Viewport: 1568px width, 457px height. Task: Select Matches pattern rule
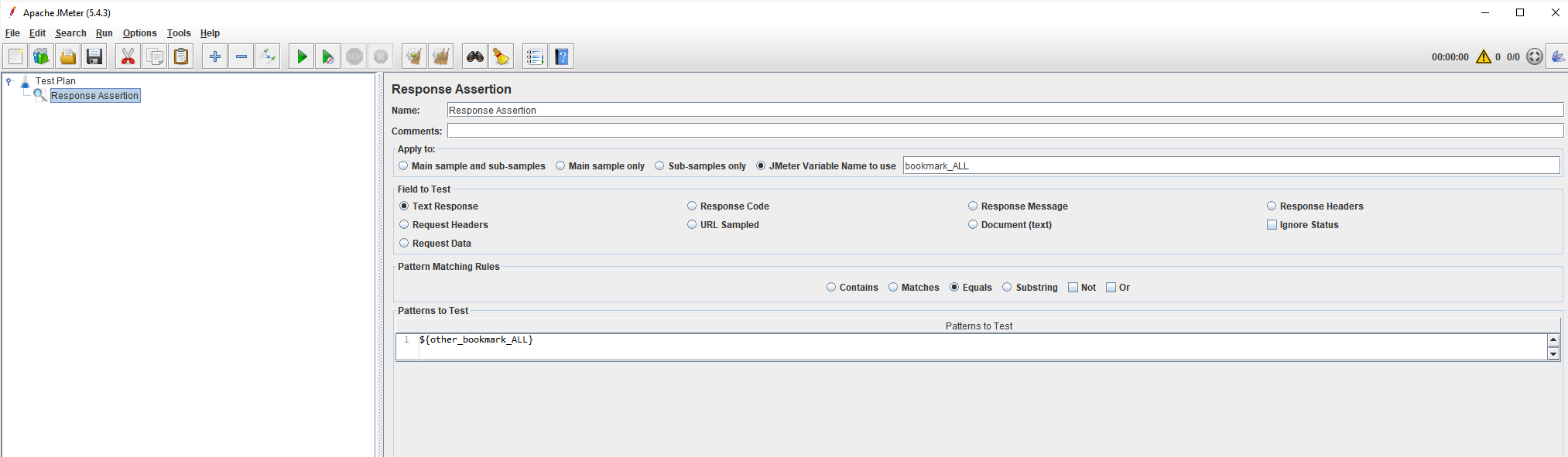[913, 288]
